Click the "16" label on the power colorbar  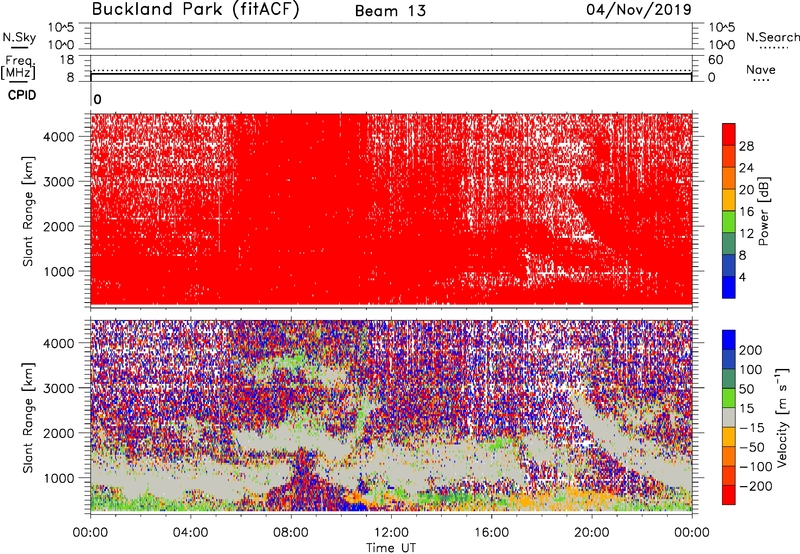[746, 212]
